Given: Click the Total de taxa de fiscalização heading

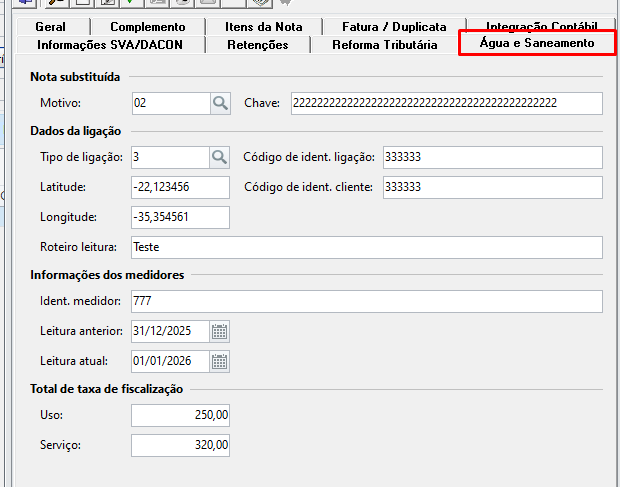Looking at the screenshot, I should pyautogui.click(x=107, y=389).
